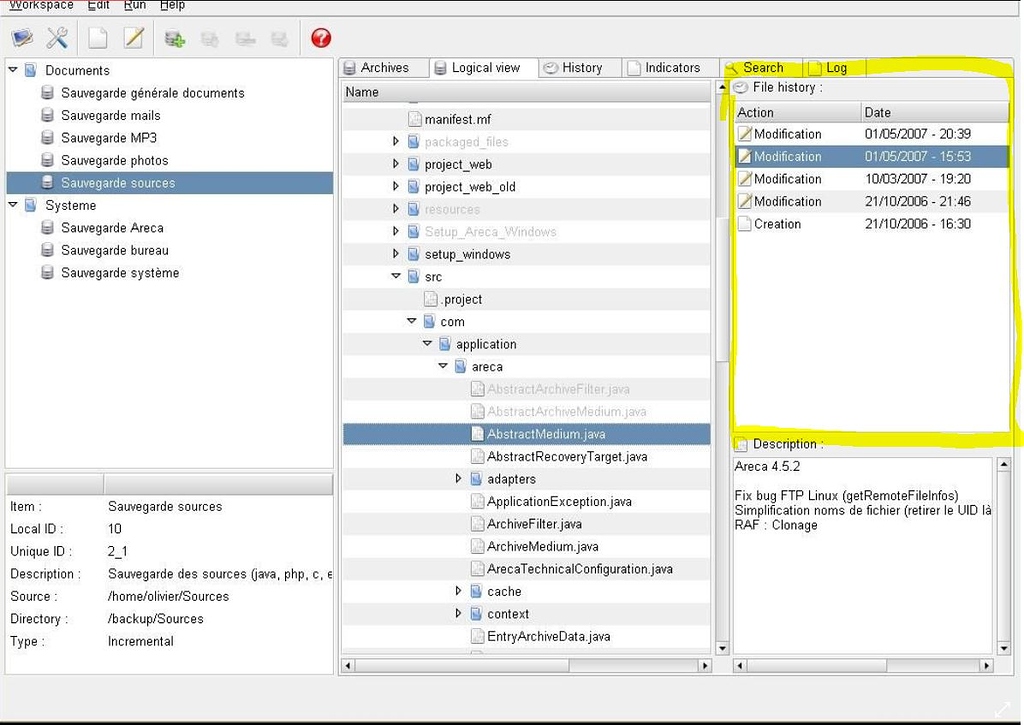Select ArchiveFilter.java in the file list
The image size is (1024, 725).
click(x=532, y=523)
